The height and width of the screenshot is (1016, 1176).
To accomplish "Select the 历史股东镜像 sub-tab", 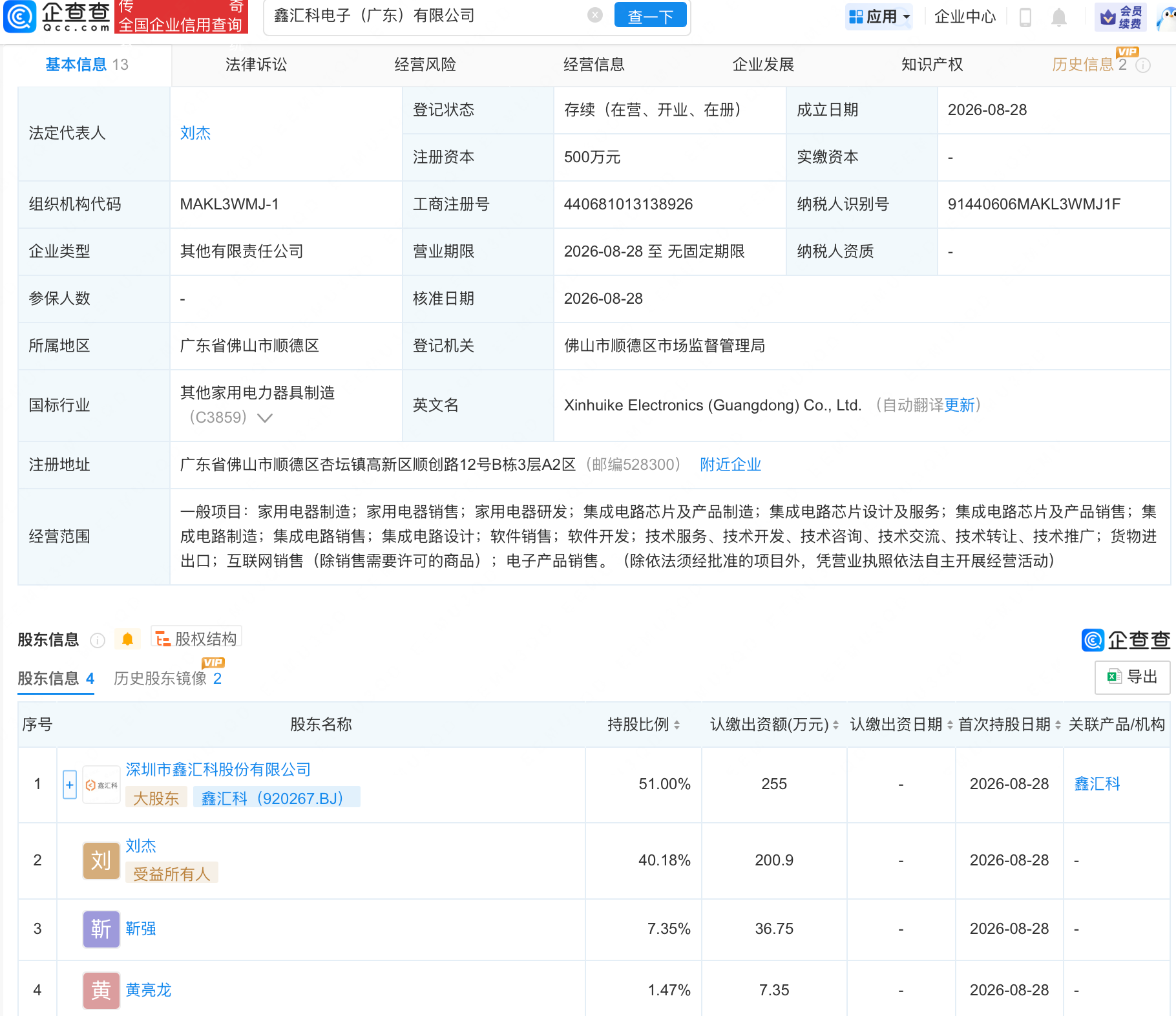I will click(x=168, y=679).
